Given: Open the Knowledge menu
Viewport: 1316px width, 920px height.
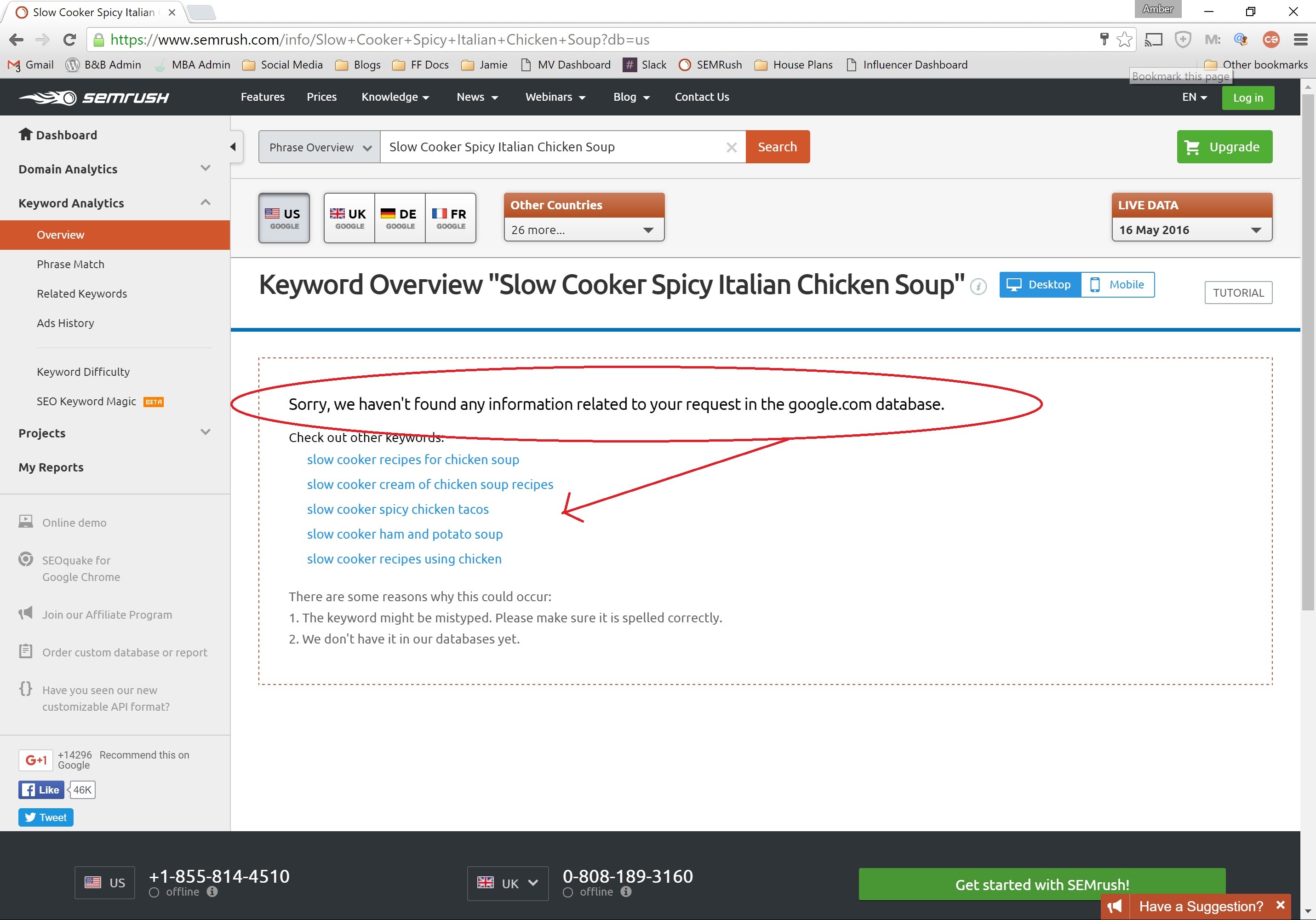Looking at the screenshot, I should pyautogui.click(x=395, y=97).
